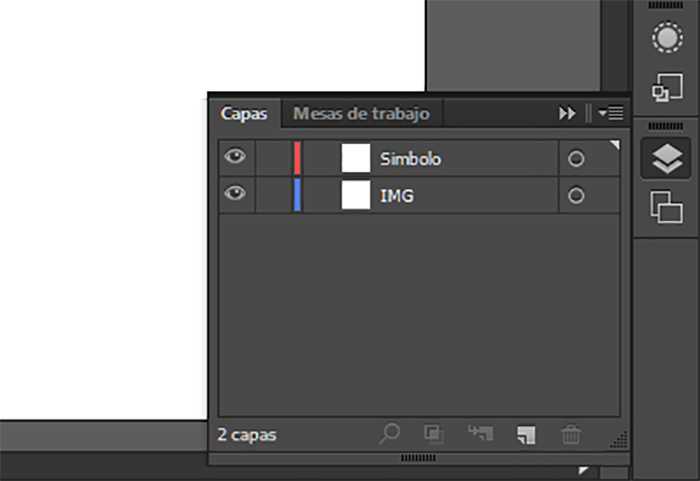Click Make/Release Clipping Mask icon

[x=434, y=434]
